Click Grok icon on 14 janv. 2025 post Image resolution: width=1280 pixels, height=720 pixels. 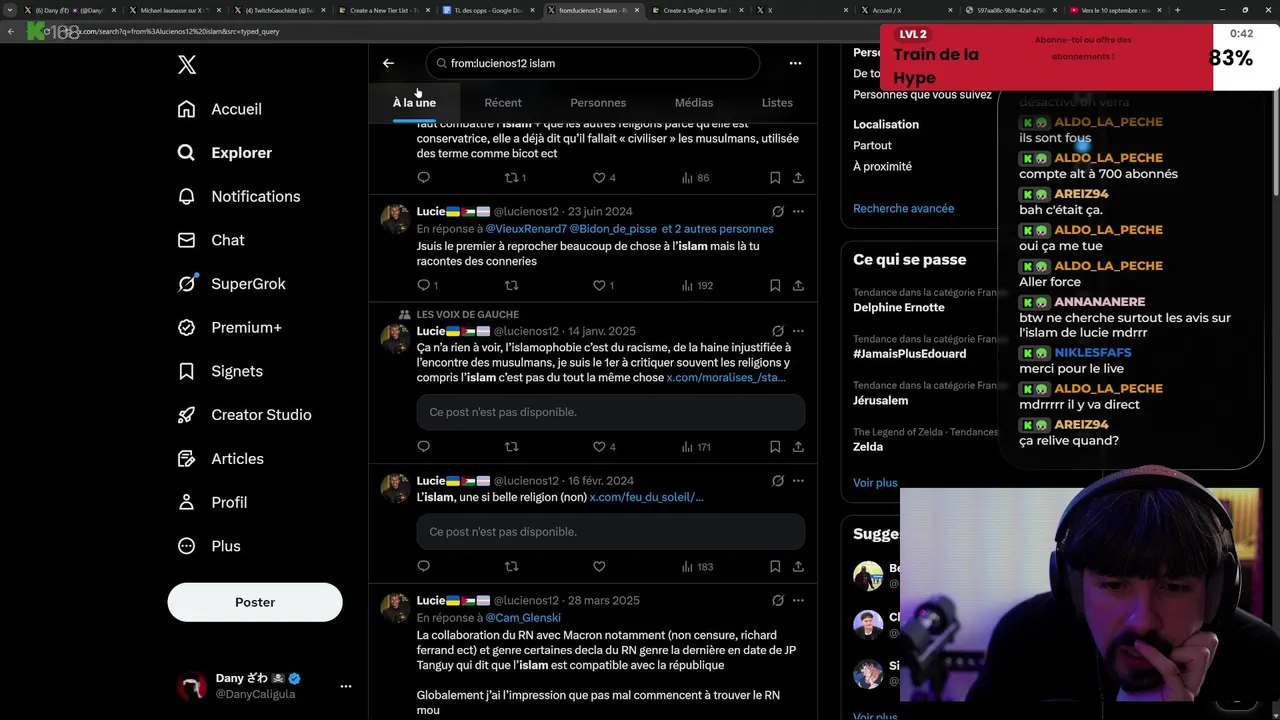(778, 331)
